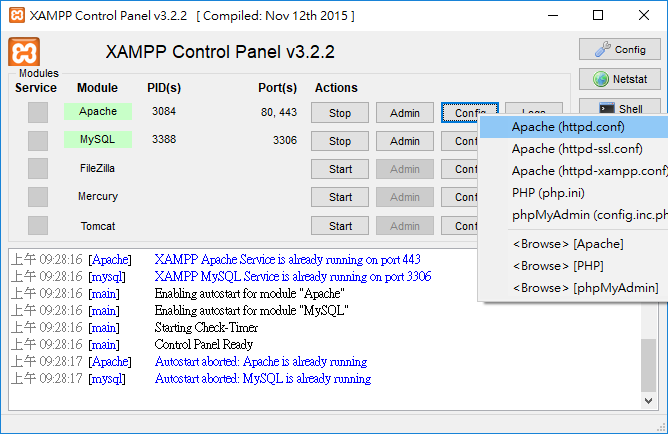Choose Apache (httpd-ssl.conf) menu entry
Screen dimensions: 668x434
tap(576, 149)
